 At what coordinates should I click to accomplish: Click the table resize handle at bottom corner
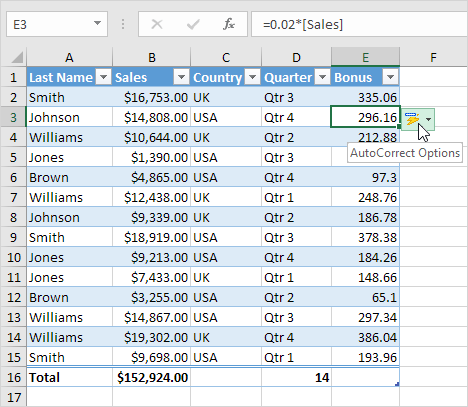click(397, 384)
